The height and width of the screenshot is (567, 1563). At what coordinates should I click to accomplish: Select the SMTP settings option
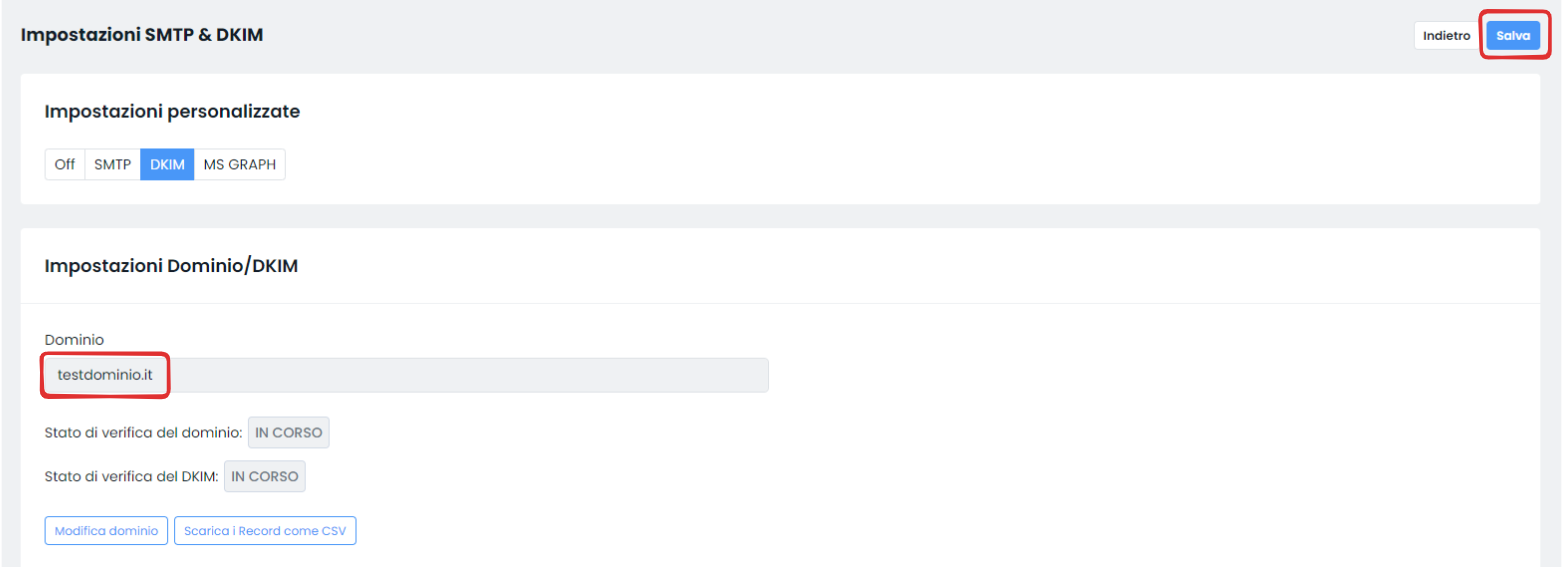point(113,165)
